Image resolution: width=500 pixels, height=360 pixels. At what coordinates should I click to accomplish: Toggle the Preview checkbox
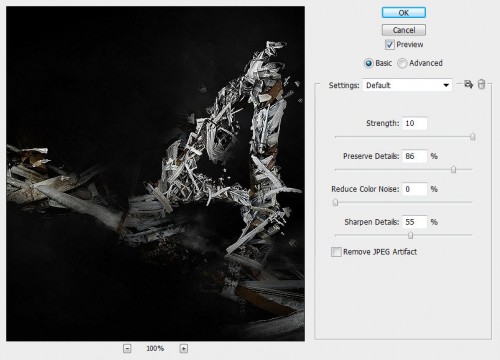(x=390, y=45)
